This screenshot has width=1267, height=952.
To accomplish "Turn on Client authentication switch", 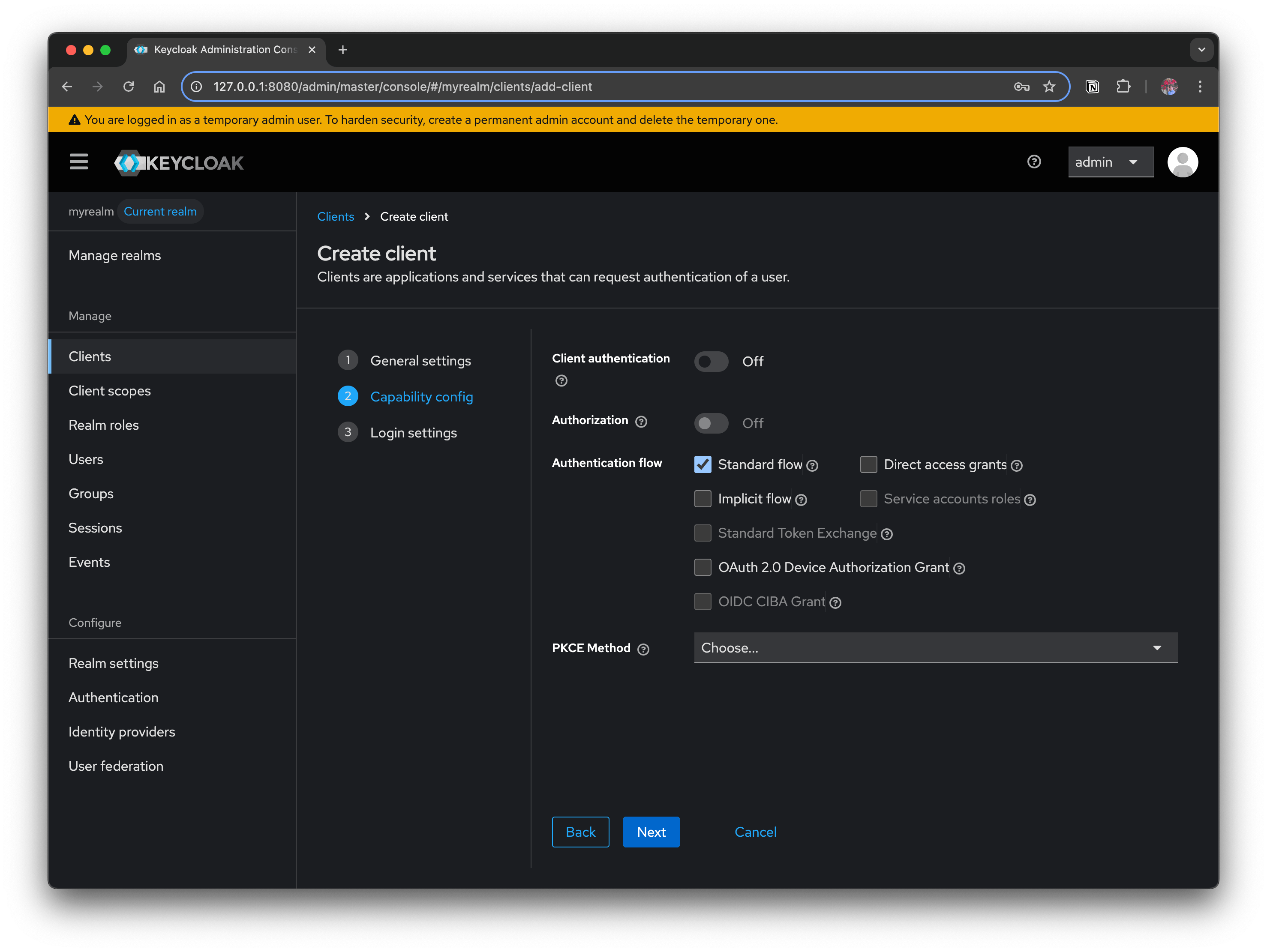I will tap(711, 361).
